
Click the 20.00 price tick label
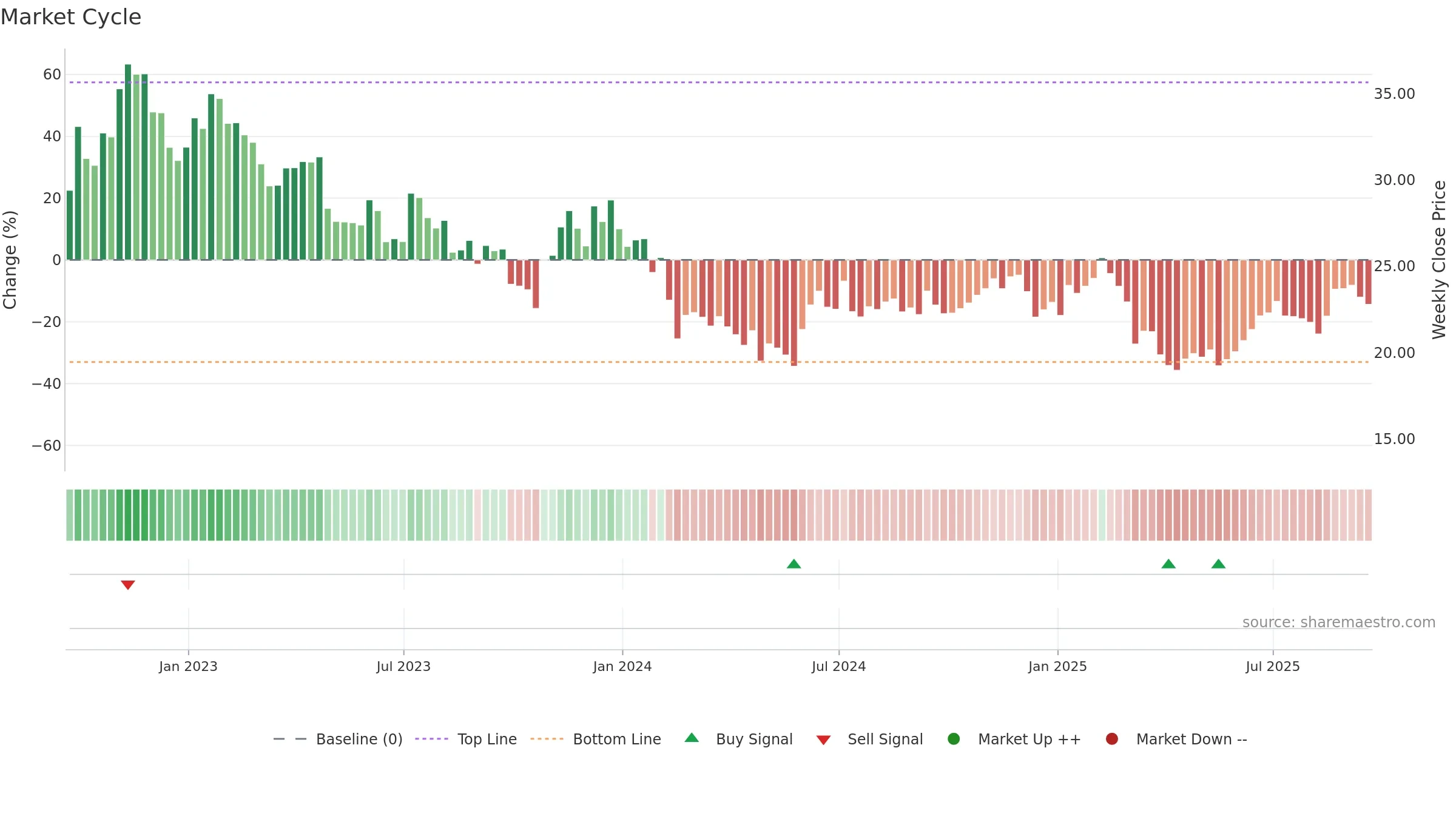tap(1394, 353)
